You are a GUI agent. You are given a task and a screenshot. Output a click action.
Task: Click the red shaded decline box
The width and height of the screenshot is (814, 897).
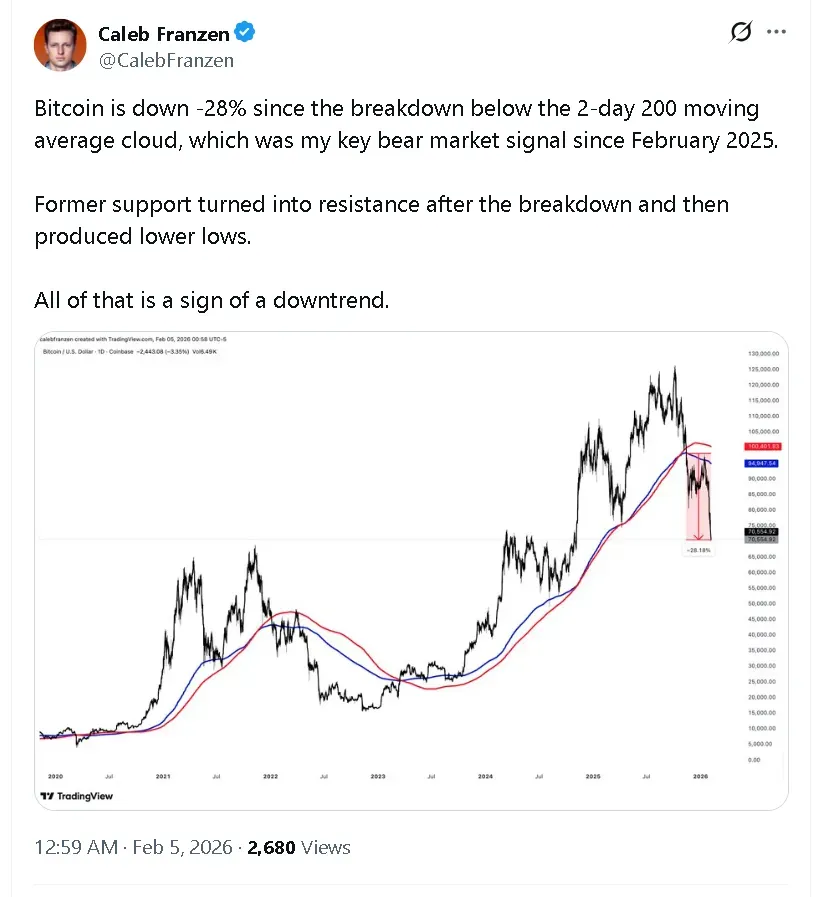click(696, 498)
